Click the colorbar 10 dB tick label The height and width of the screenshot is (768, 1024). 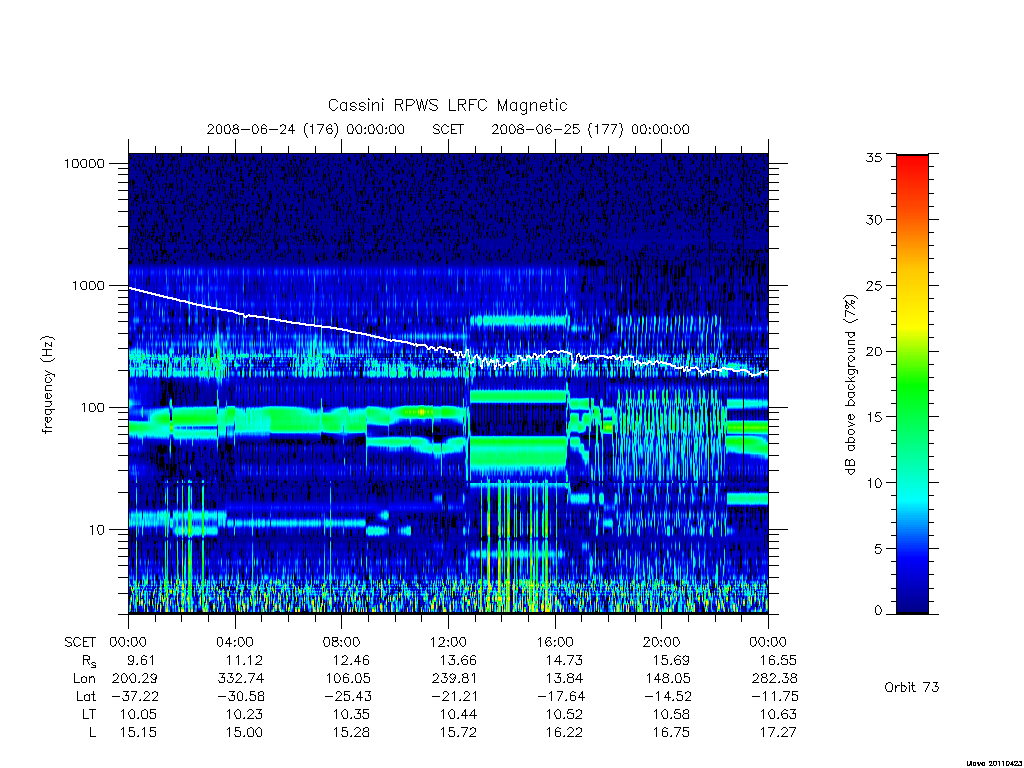tap(874, 483)
